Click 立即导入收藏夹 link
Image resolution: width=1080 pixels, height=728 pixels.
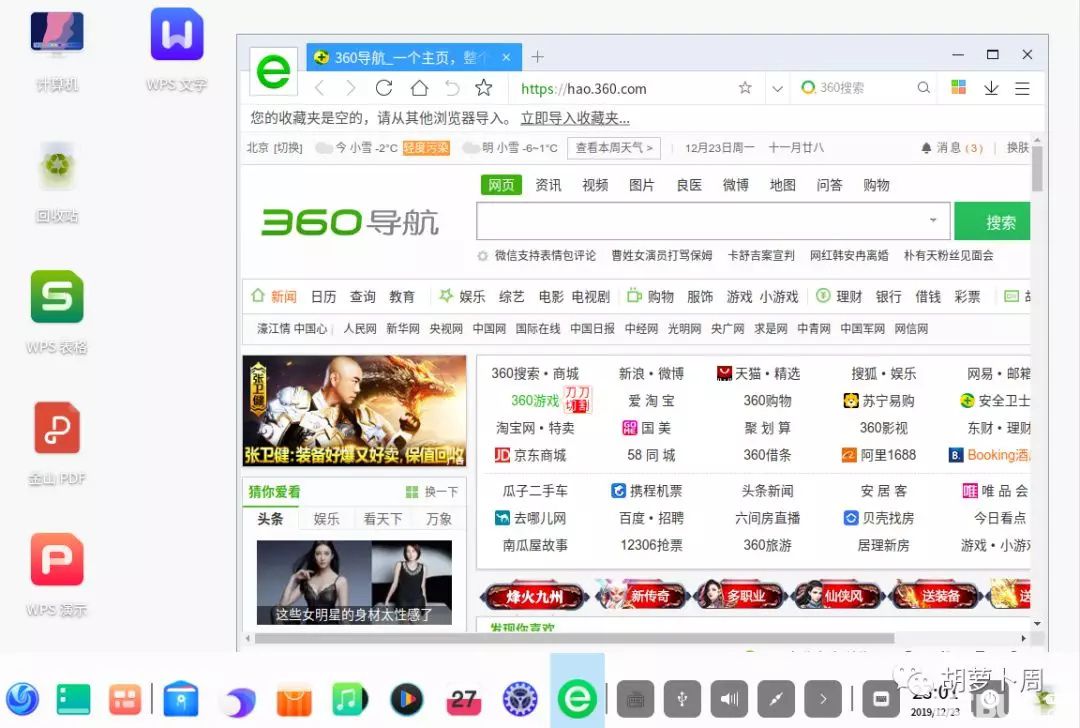coord(574,118)
